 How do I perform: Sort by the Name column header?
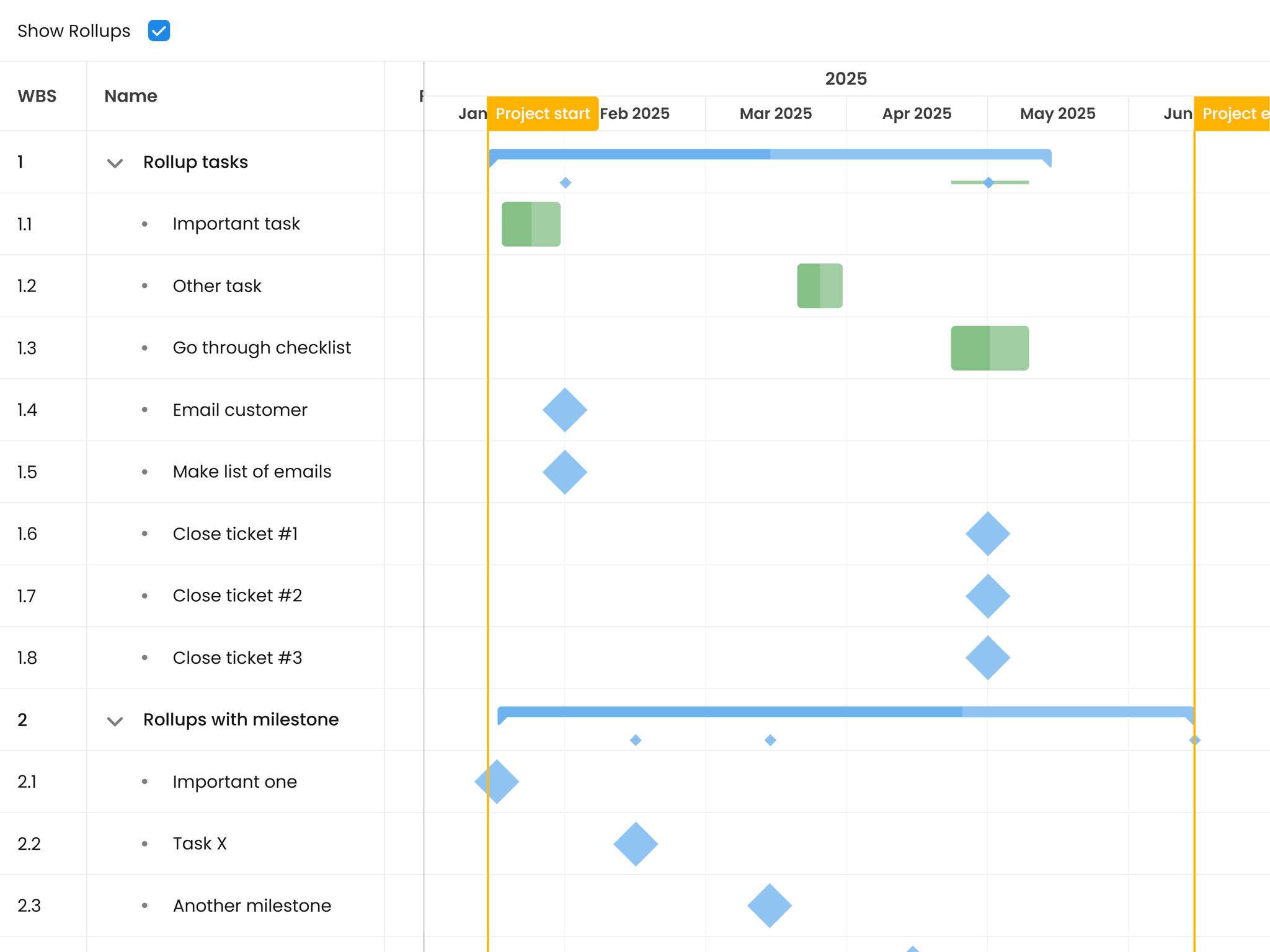[x=131, y=96]
